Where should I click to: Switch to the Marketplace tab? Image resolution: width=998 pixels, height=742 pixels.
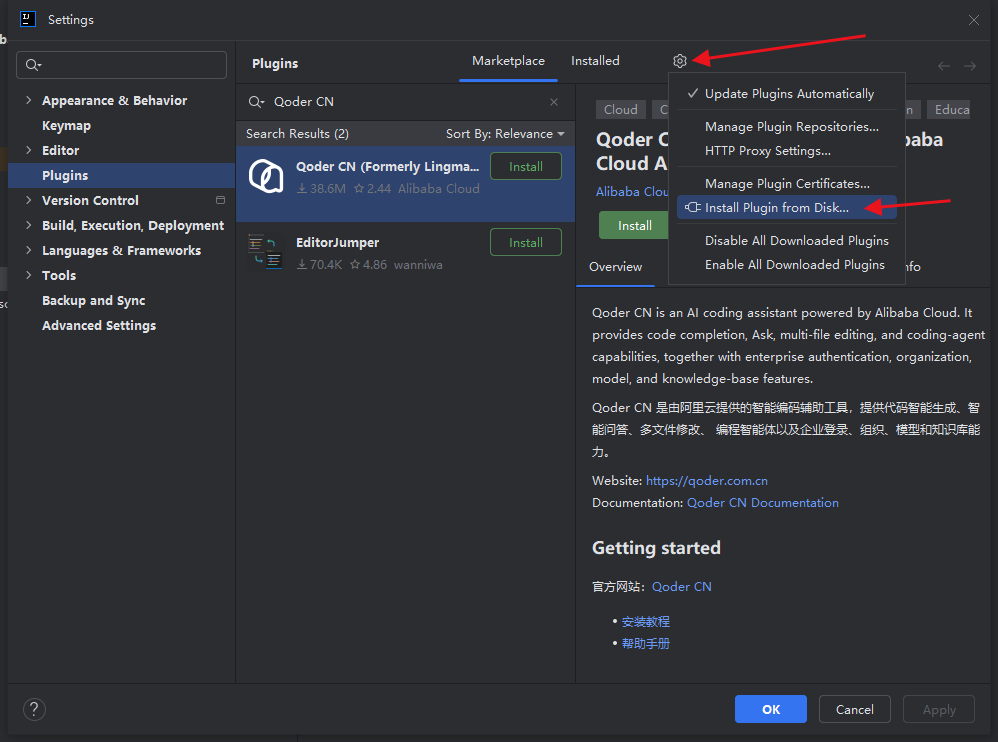[508, 61]
